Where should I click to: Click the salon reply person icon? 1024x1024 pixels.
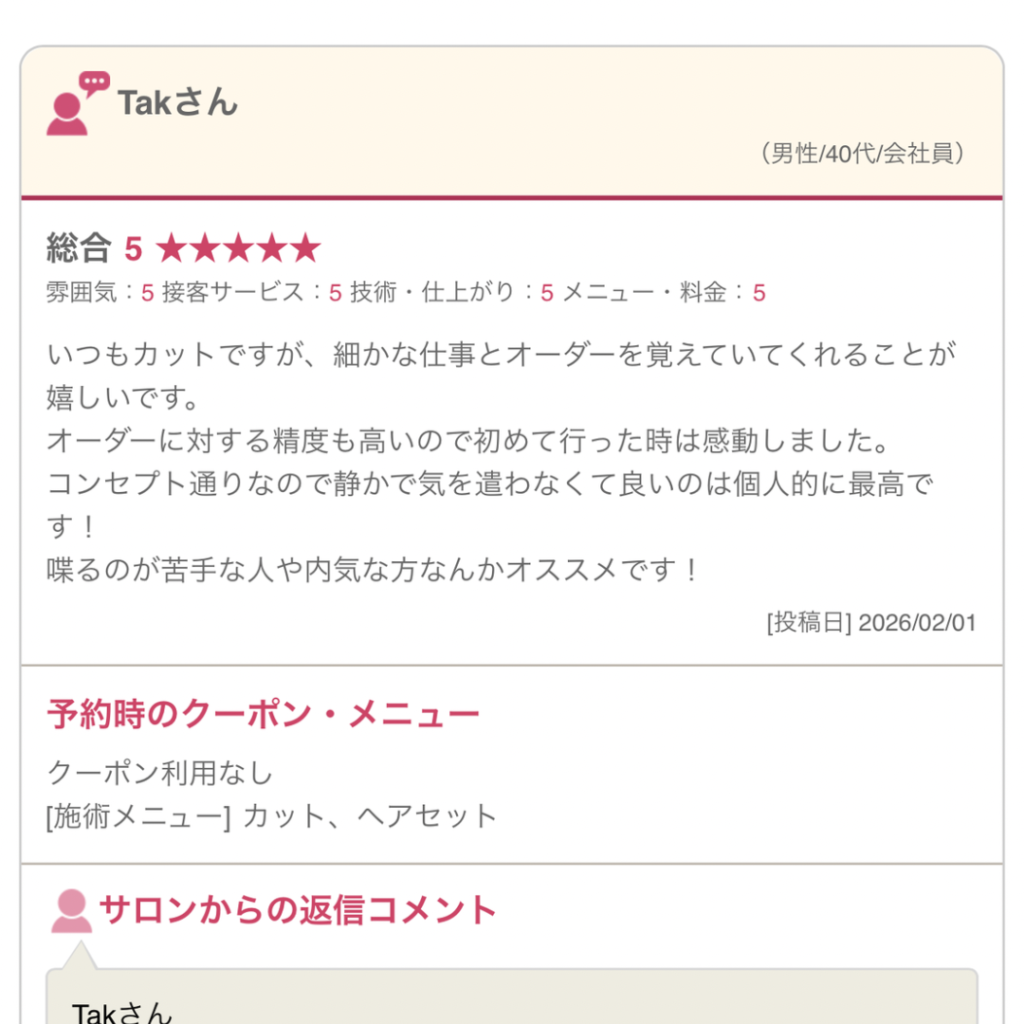point(71,911)
